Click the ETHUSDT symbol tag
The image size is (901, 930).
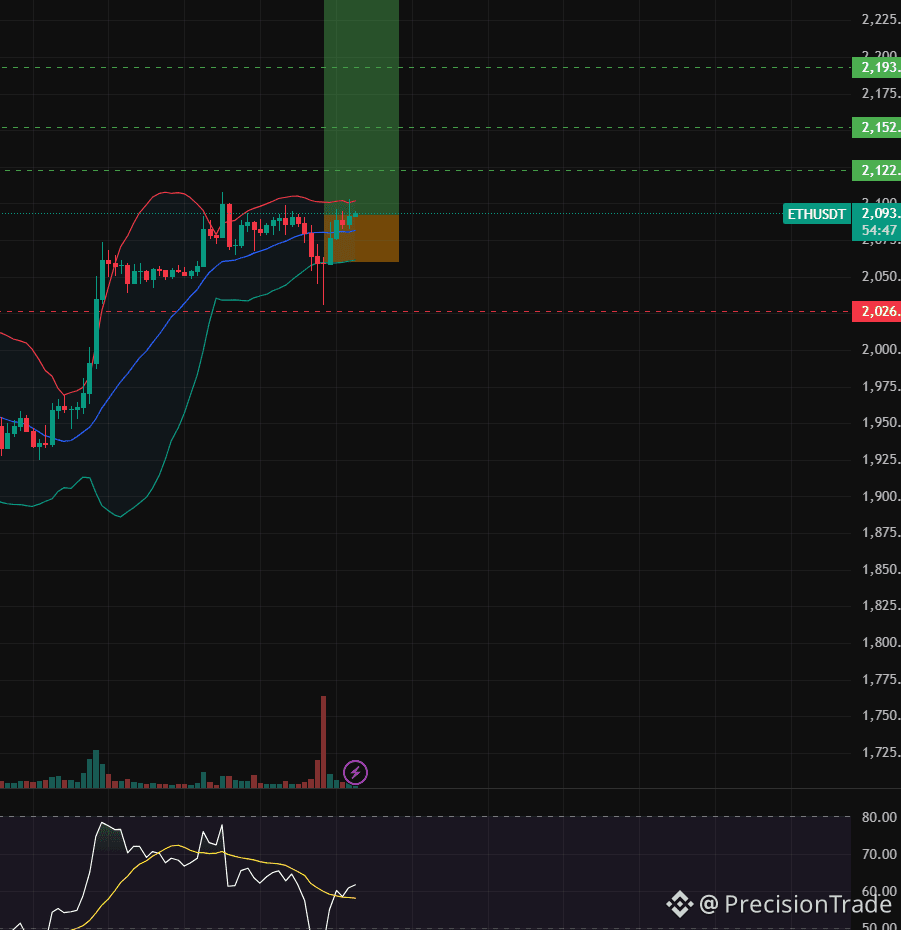(x=817, y=214)
